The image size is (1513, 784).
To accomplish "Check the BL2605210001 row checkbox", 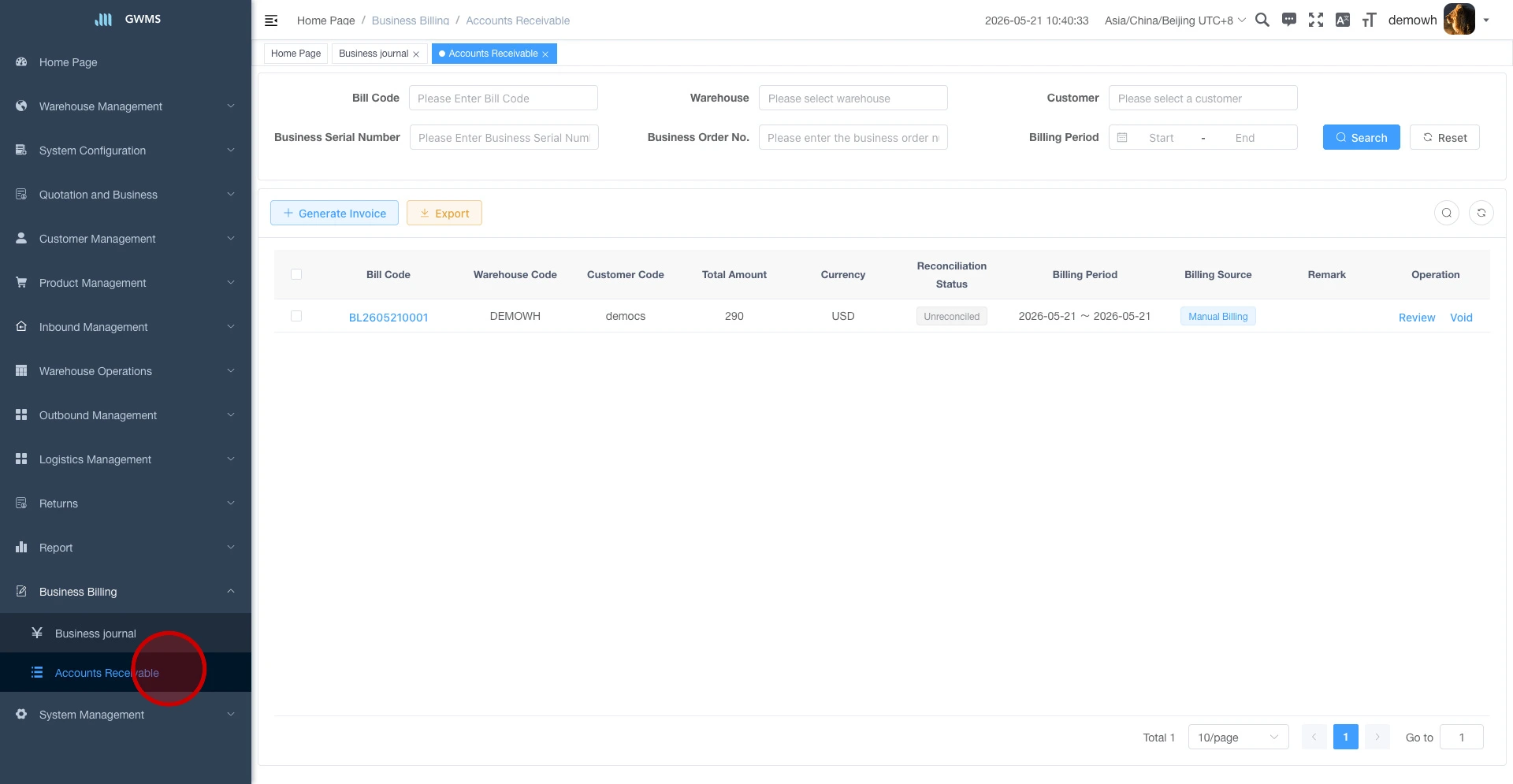I will (296, 316).
